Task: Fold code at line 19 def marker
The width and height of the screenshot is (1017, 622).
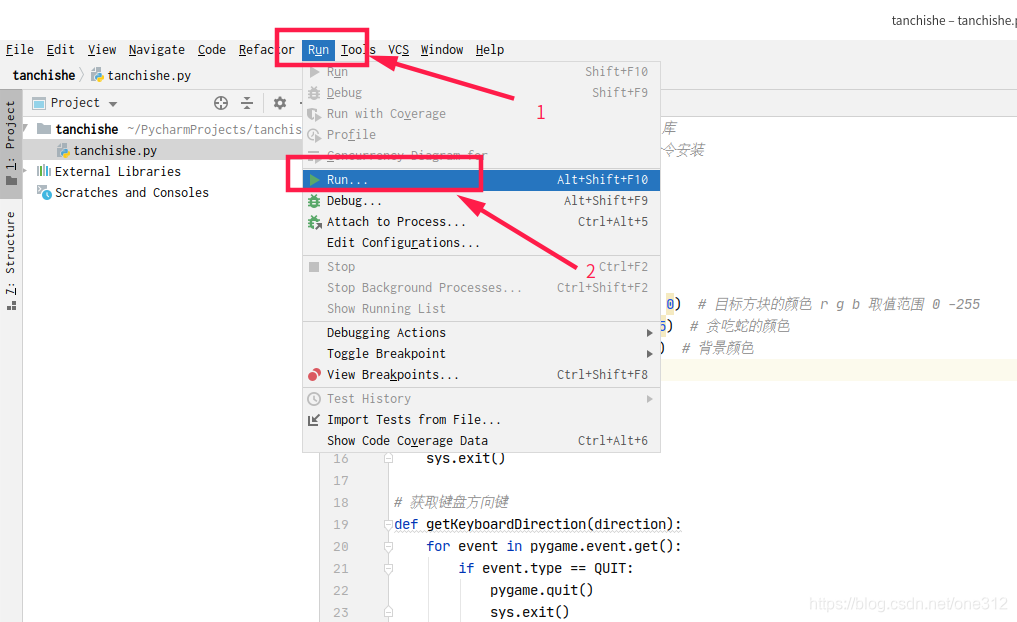Action: 388,525
